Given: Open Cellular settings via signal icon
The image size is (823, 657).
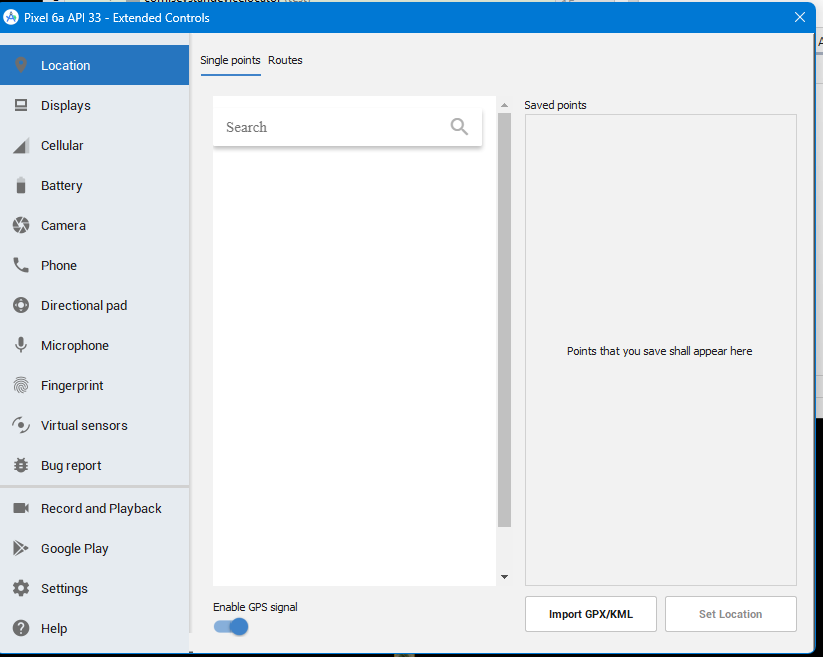Looking at the screenshot, I should point(21,146).
